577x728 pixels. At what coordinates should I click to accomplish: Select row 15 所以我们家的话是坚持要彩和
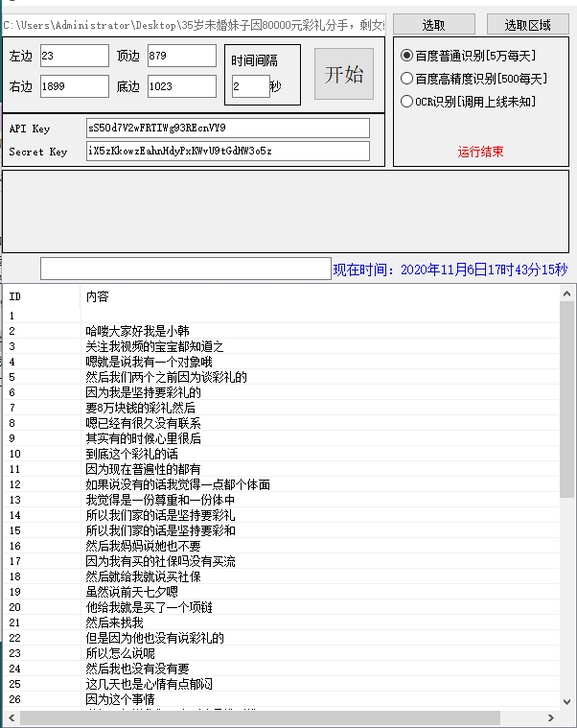point(281,530)
